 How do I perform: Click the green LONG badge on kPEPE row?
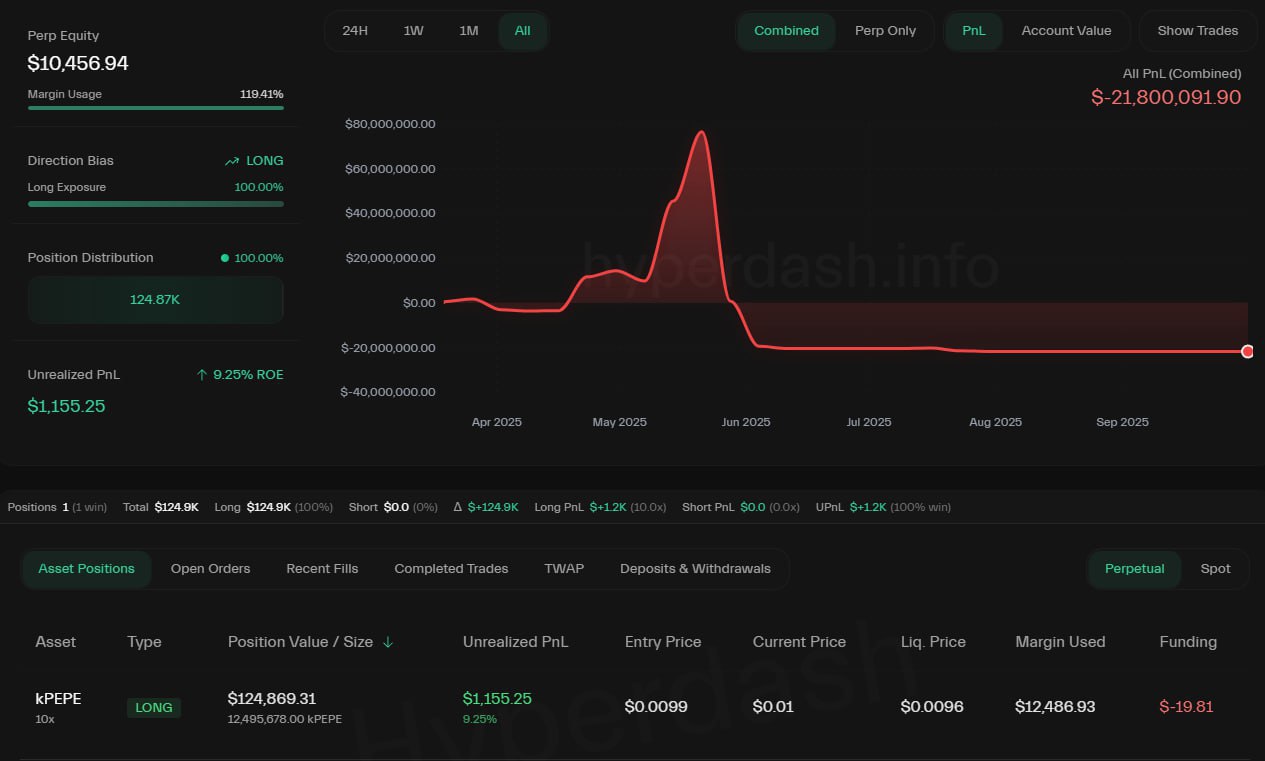click(154, 708)
